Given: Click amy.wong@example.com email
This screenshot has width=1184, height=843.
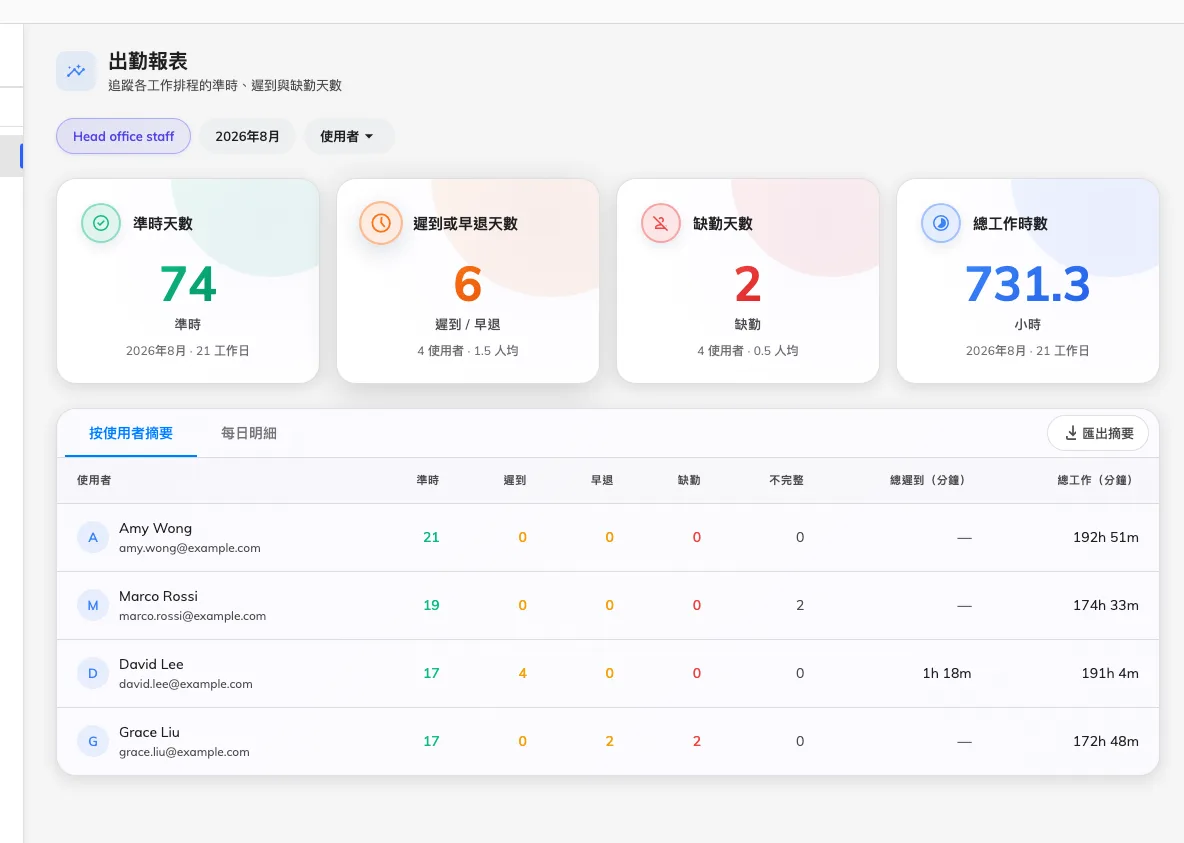Looking at the screenshot, I should point(190,548).
